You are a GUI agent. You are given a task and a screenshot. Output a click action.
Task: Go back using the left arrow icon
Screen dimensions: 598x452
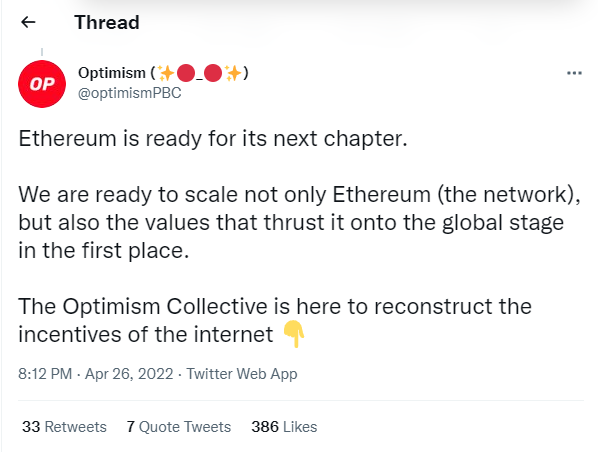click(x=28, y=23)
